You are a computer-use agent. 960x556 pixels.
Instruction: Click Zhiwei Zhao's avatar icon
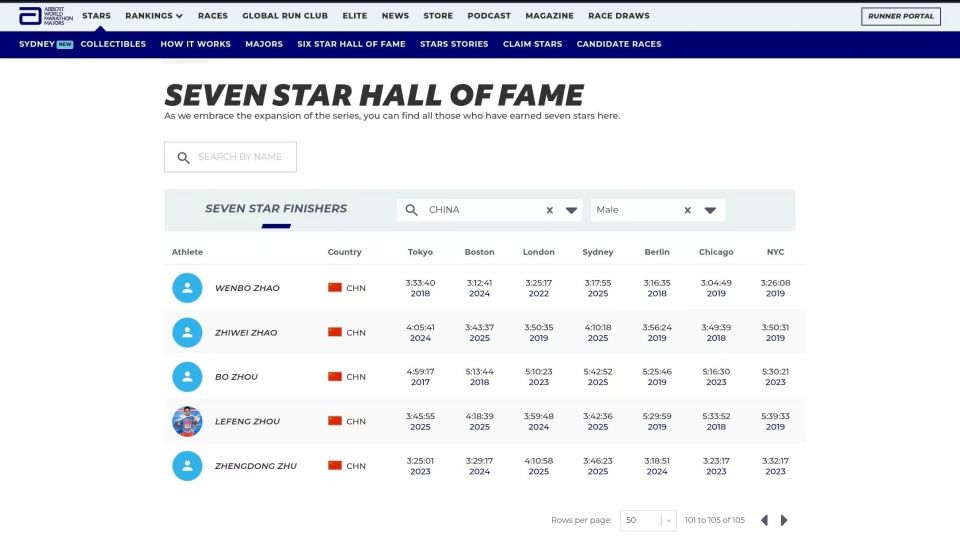click(187, 332)
